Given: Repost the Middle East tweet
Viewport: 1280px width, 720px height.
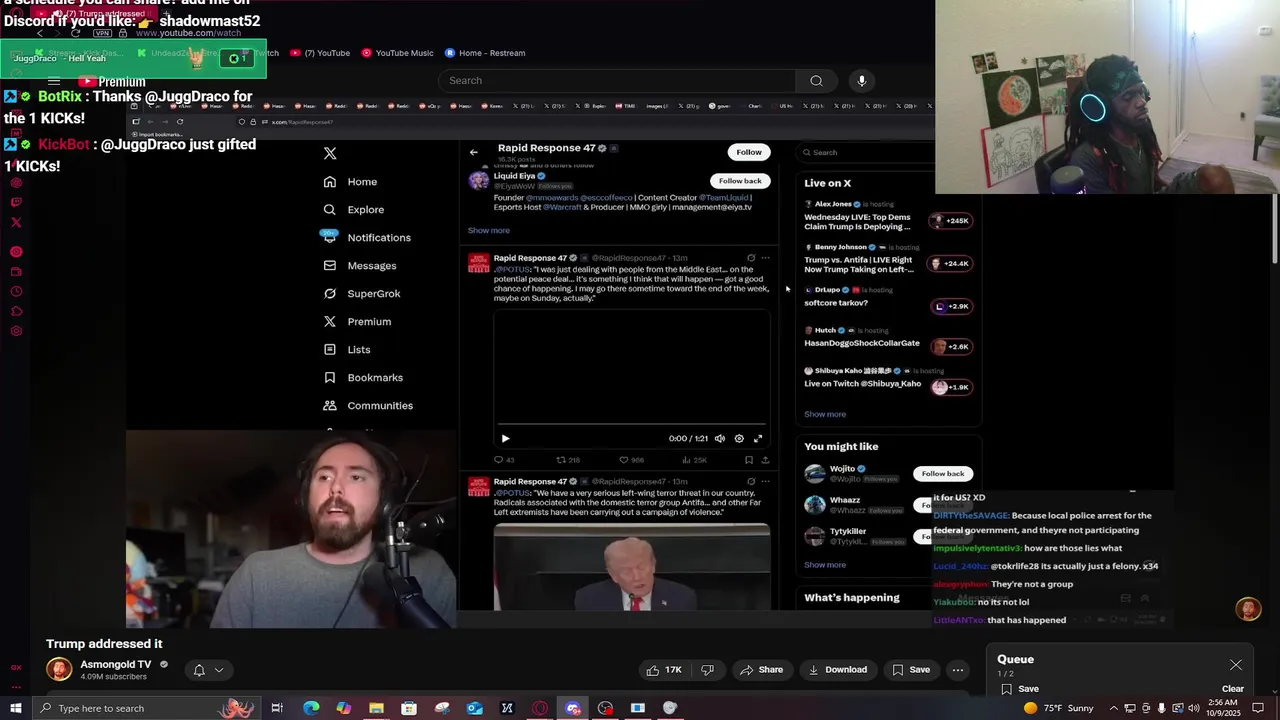Looking at the screenshot, I should 567,460.
